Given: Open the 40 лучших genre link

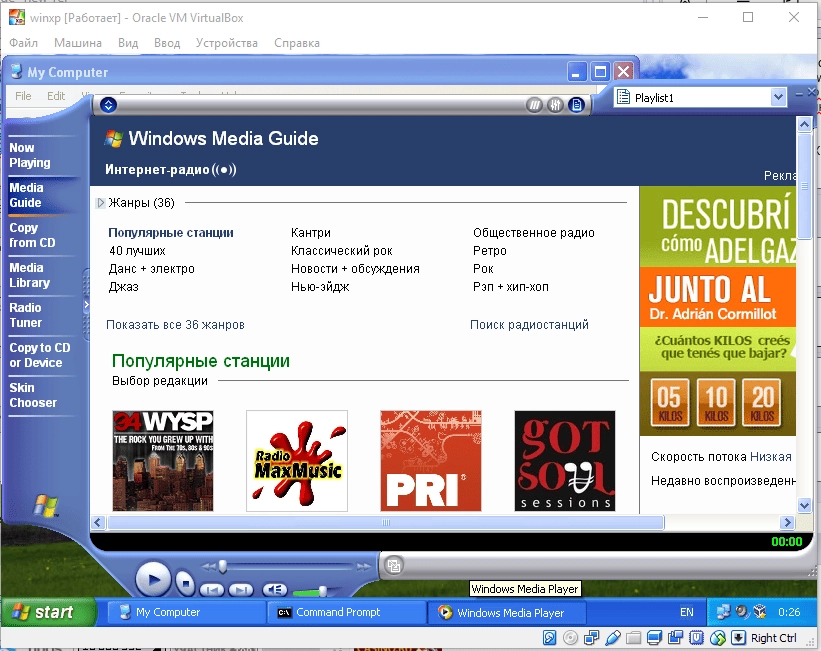Looking at the screenshot, I should tap(137, 251).
